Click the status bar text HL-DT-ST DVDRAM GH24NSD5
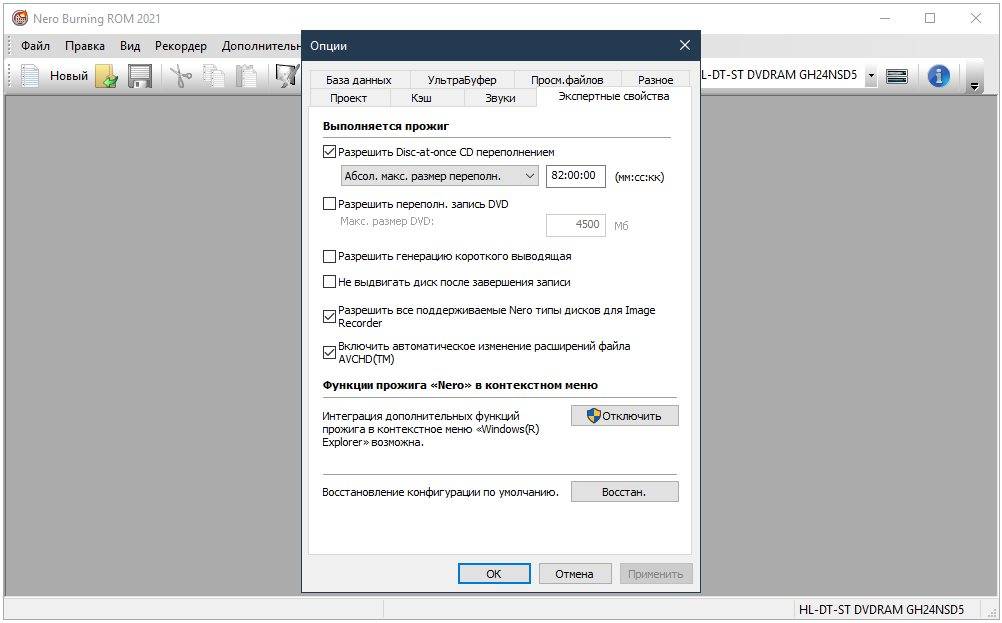This screenshot has width=1002, height=623. 881,610
